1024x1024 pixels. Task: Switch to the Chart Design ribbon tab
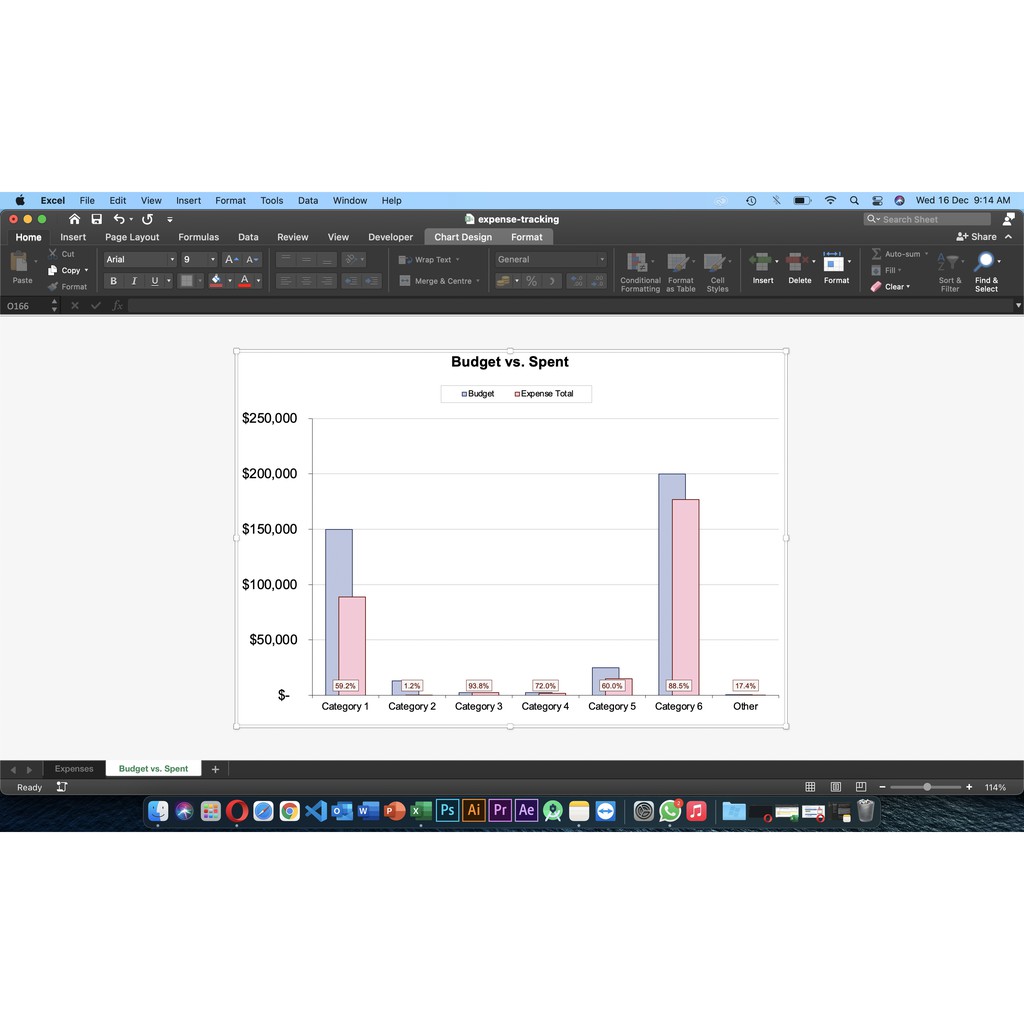click(462, 237)
